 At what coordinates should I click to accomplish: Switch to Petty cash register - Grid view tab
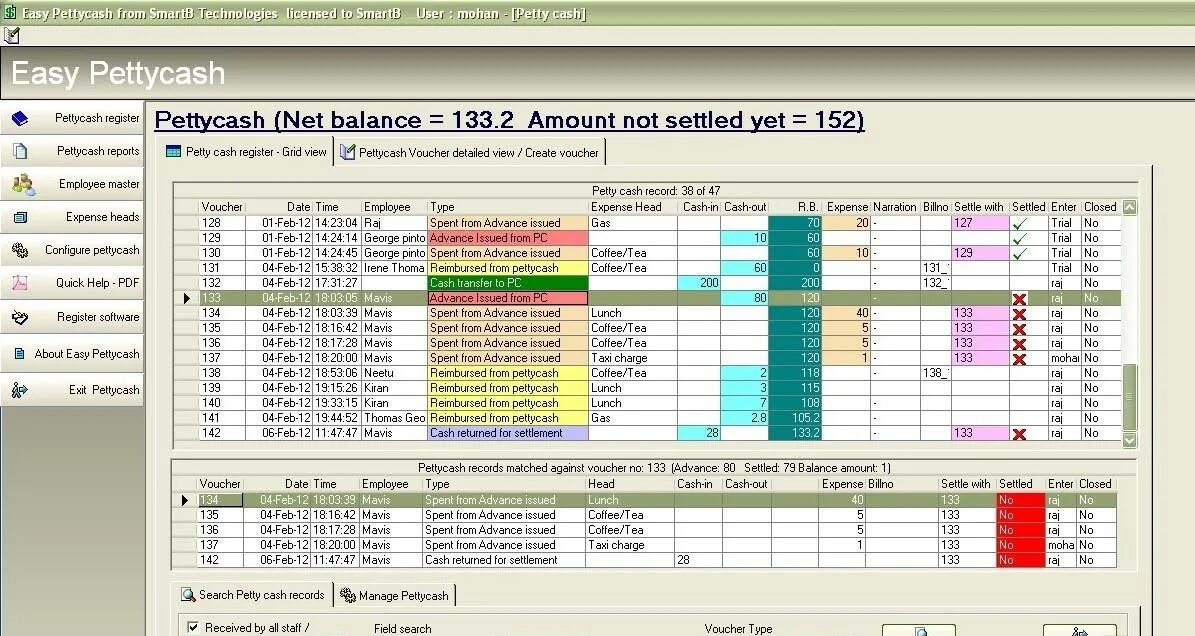tap(246, 152)
